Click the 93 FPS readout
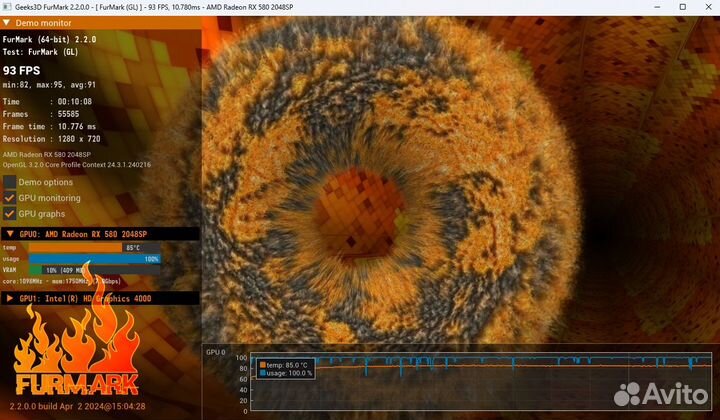 pyautogui.click(x=22, y=70)
